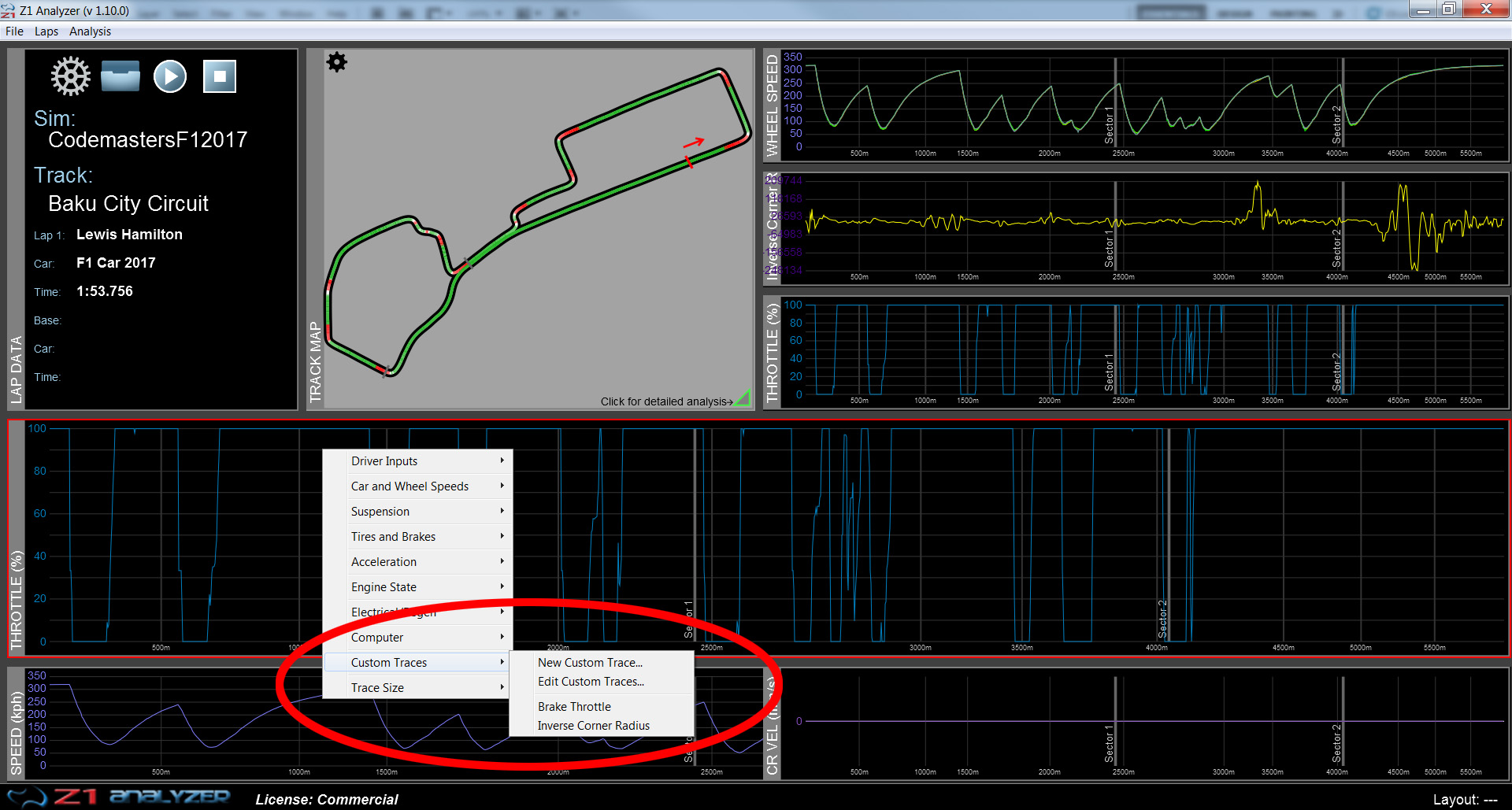Click the License: Commercial status text
This screenshot has width=1512, height=810.
click(x=327, y=800)
